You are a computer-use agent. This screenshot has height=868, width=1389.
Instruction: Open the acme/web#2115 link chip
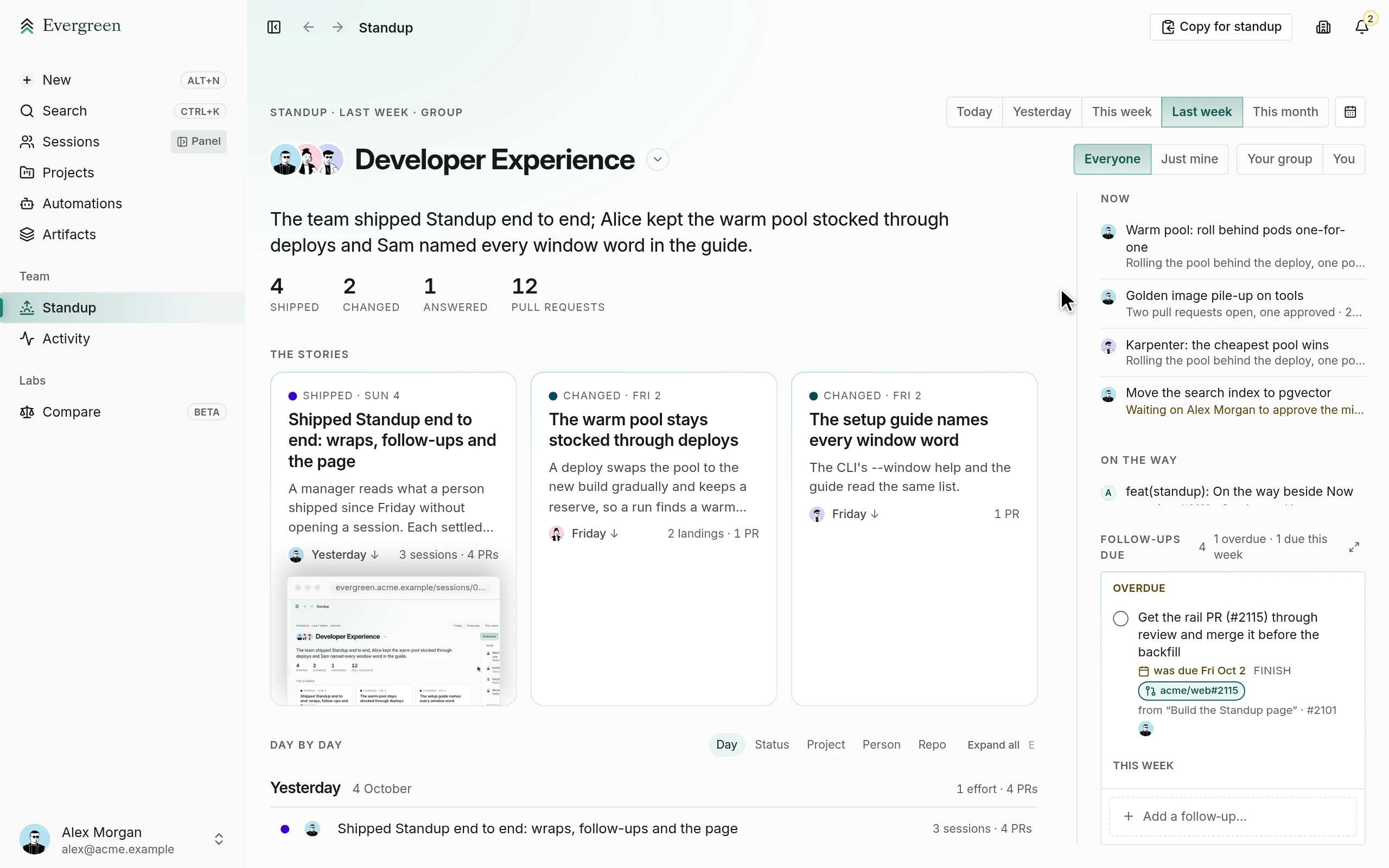[x=1191, y=691]
